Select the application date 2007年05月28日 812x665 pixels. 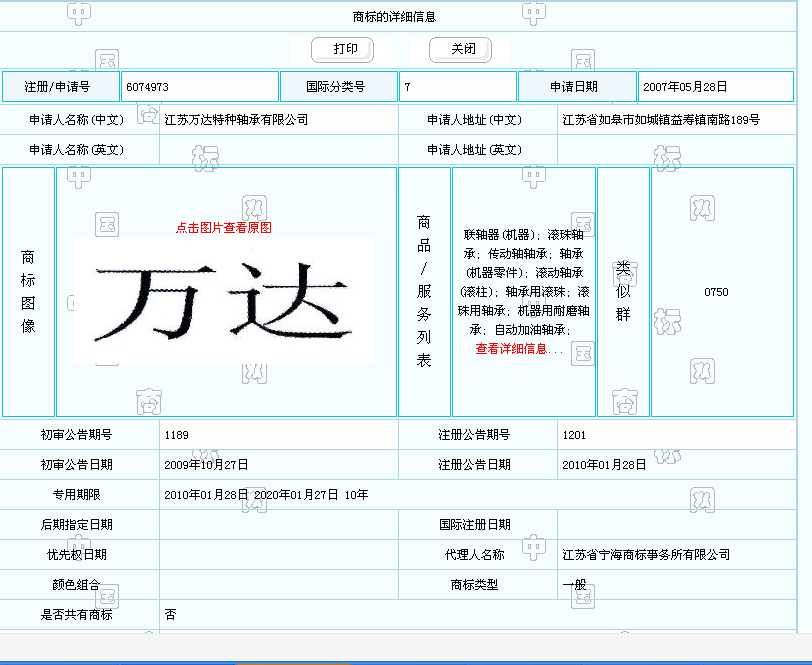(716, 87)
